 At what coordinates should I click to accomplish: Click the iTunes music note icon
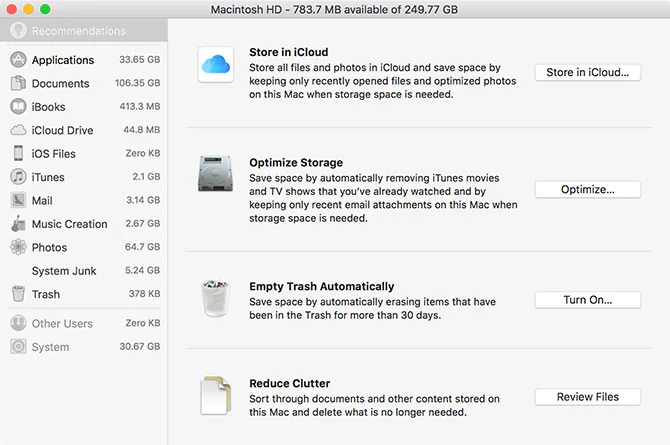[18, 177]
